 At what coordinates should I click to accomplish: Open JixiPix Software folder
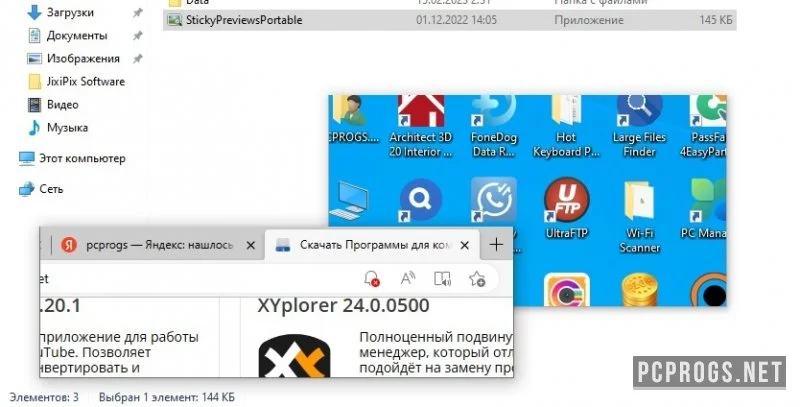click(x=85, y=82)
